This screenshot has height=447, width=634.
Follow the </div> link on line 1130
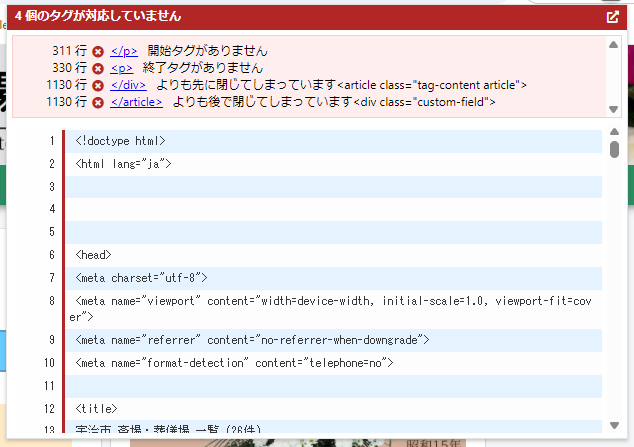(128, 85)
